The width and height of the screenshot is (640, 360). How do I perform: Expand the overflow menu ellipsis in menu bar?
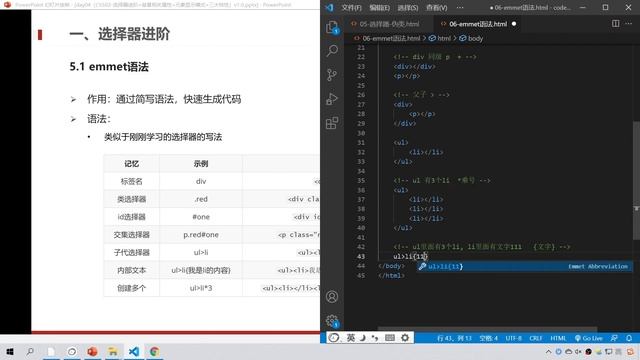460,7
